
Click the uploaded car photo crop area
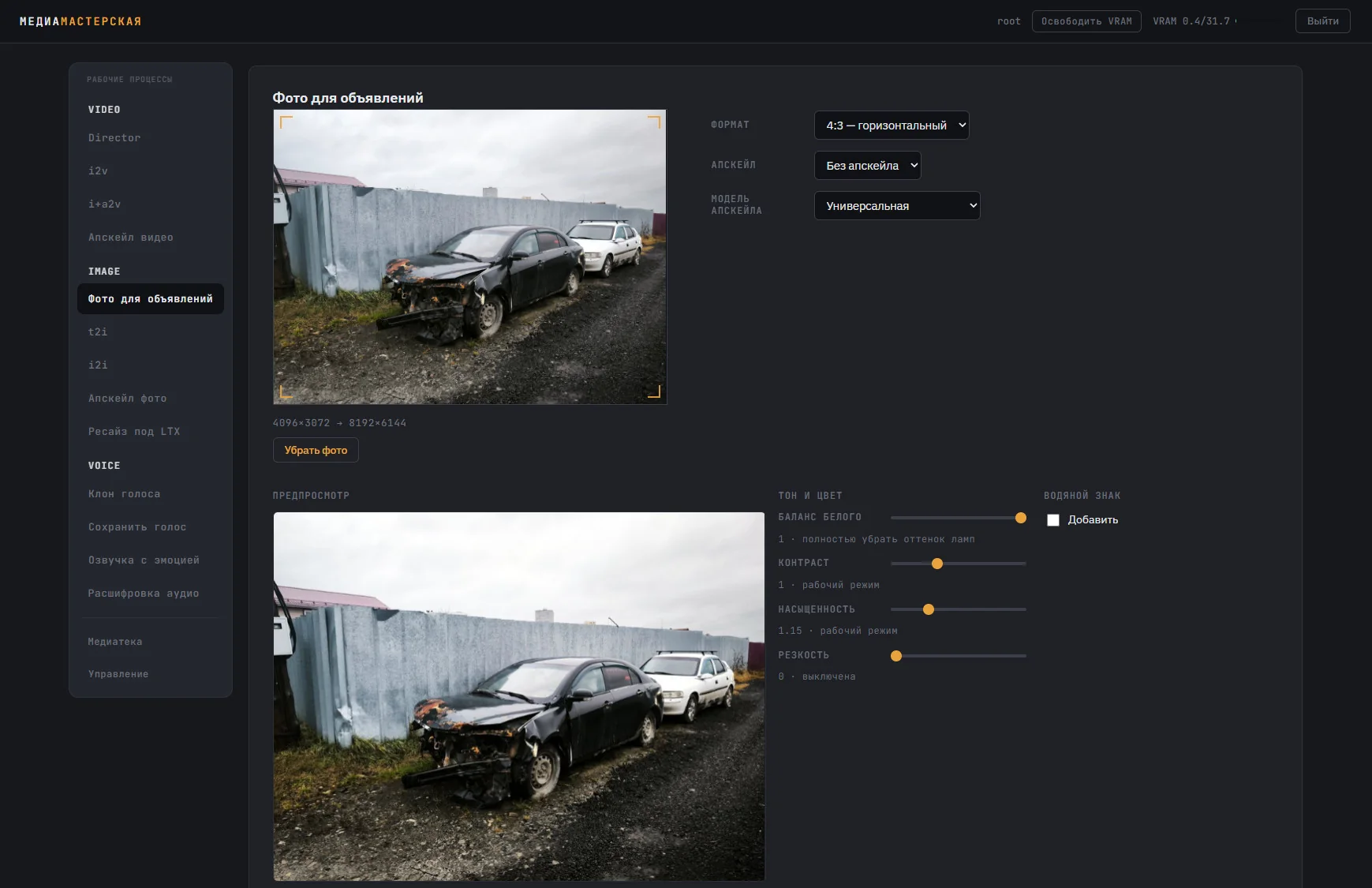(x=470, y=257)
